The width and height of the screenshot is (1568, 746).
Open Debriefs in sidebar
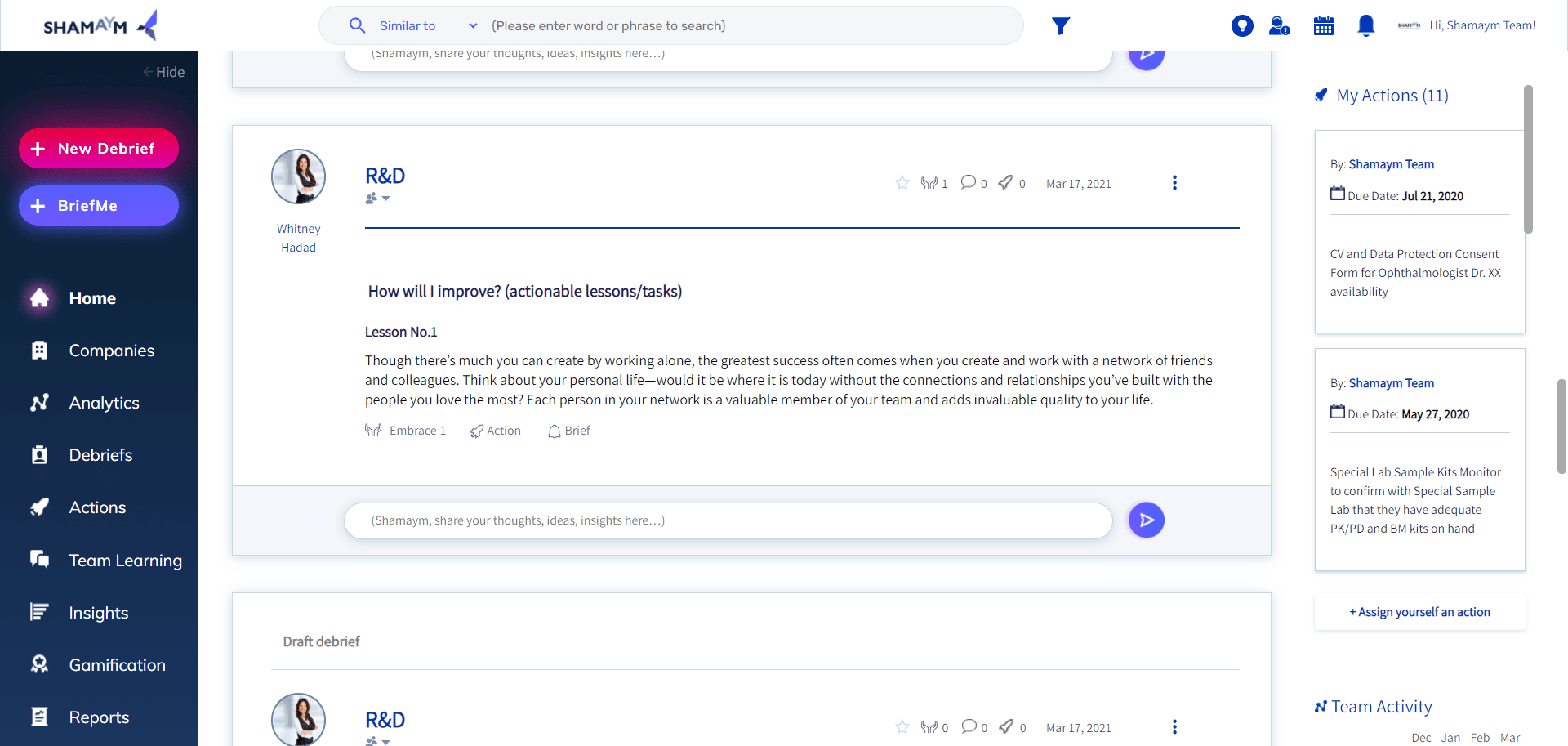[x=99, y=455]
